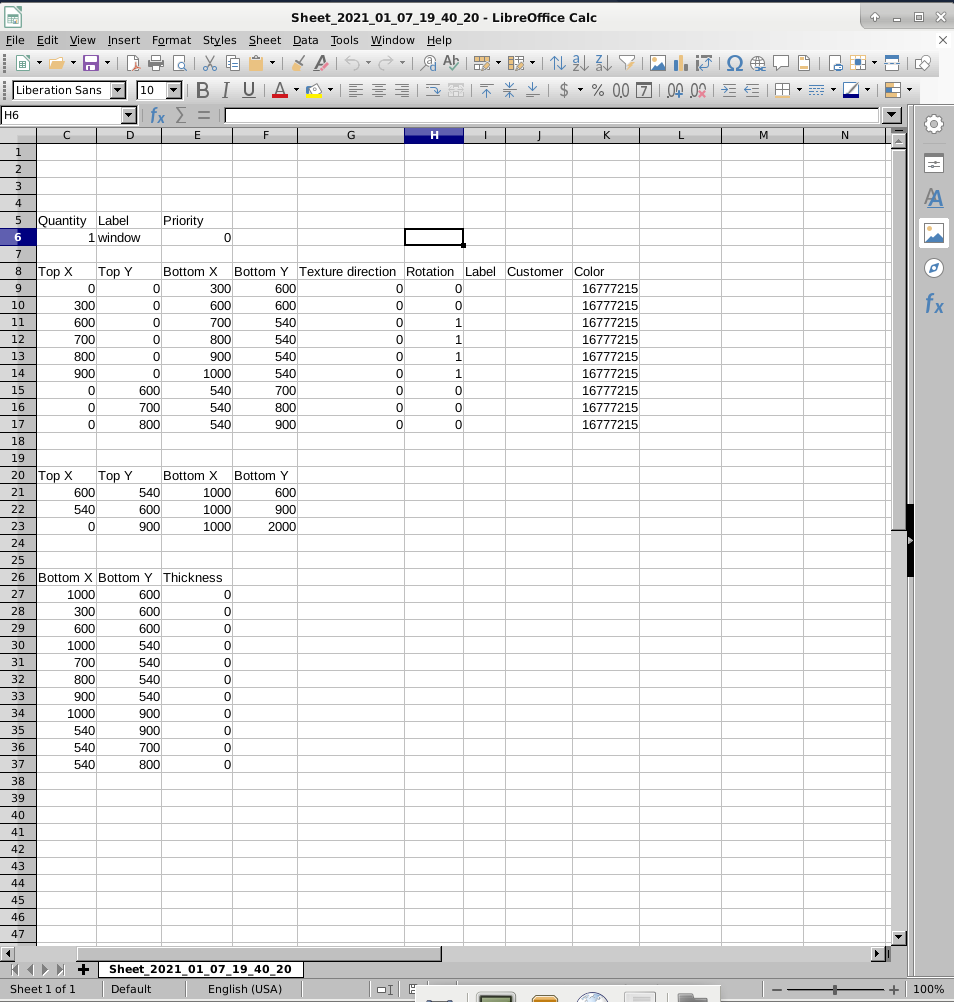Toggle Underline formatting
The image size is (954, 1002).
point(249,90)
